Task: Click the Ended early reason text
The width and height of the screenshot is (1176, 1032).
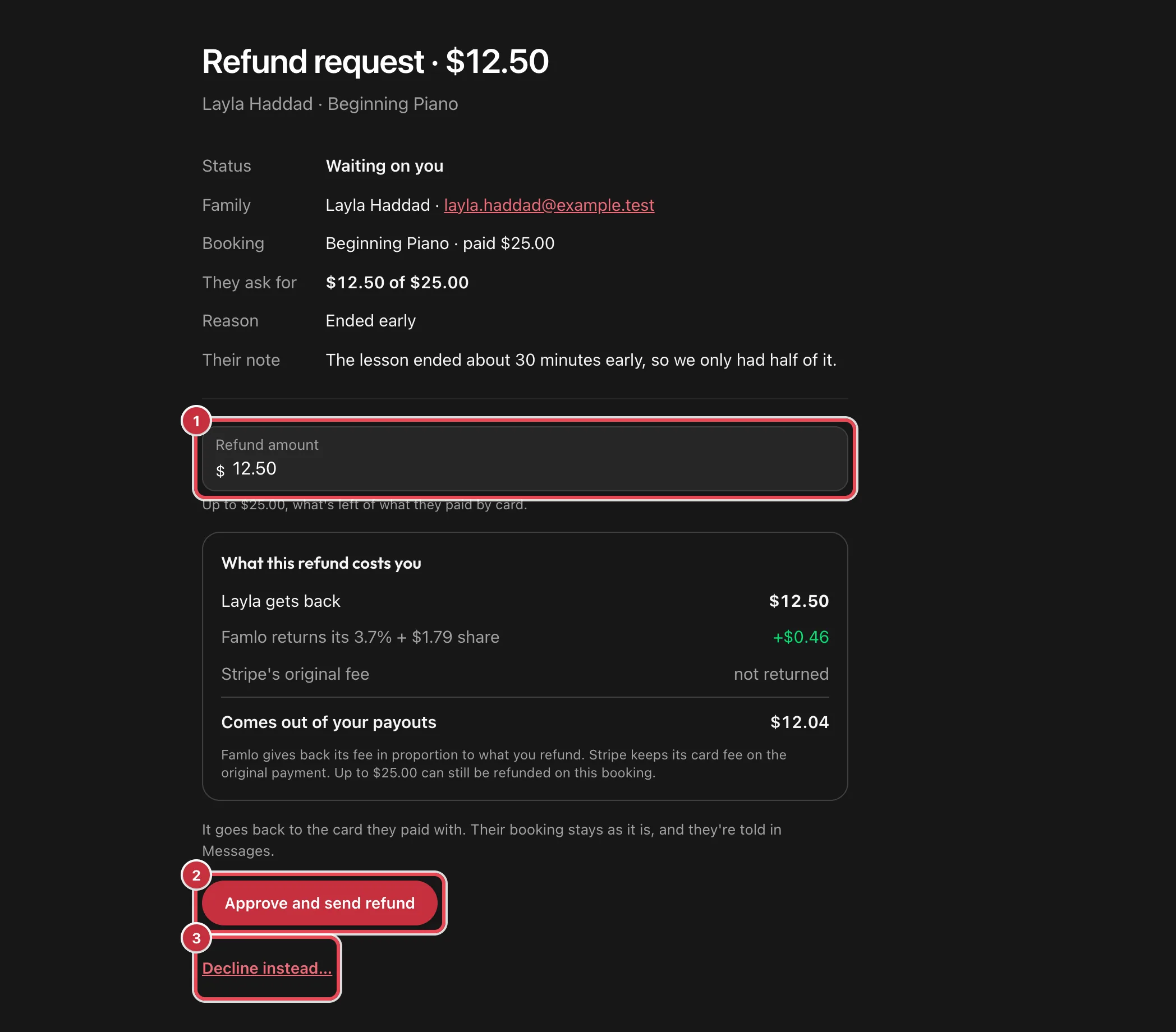Action: (370, 320)
